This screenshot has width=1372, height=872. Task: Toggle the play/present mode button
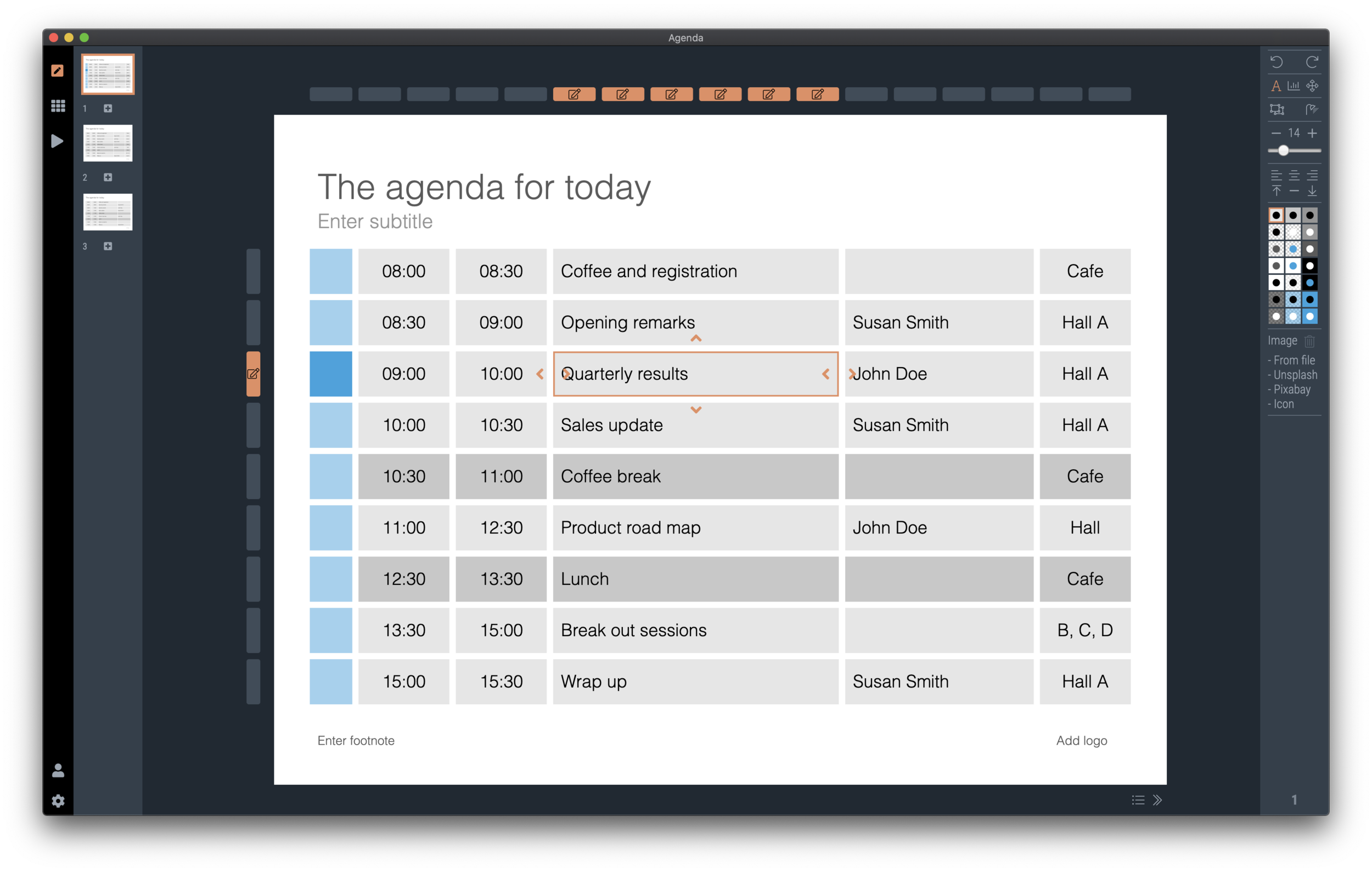pyautogui.click(x=57, y=141)
